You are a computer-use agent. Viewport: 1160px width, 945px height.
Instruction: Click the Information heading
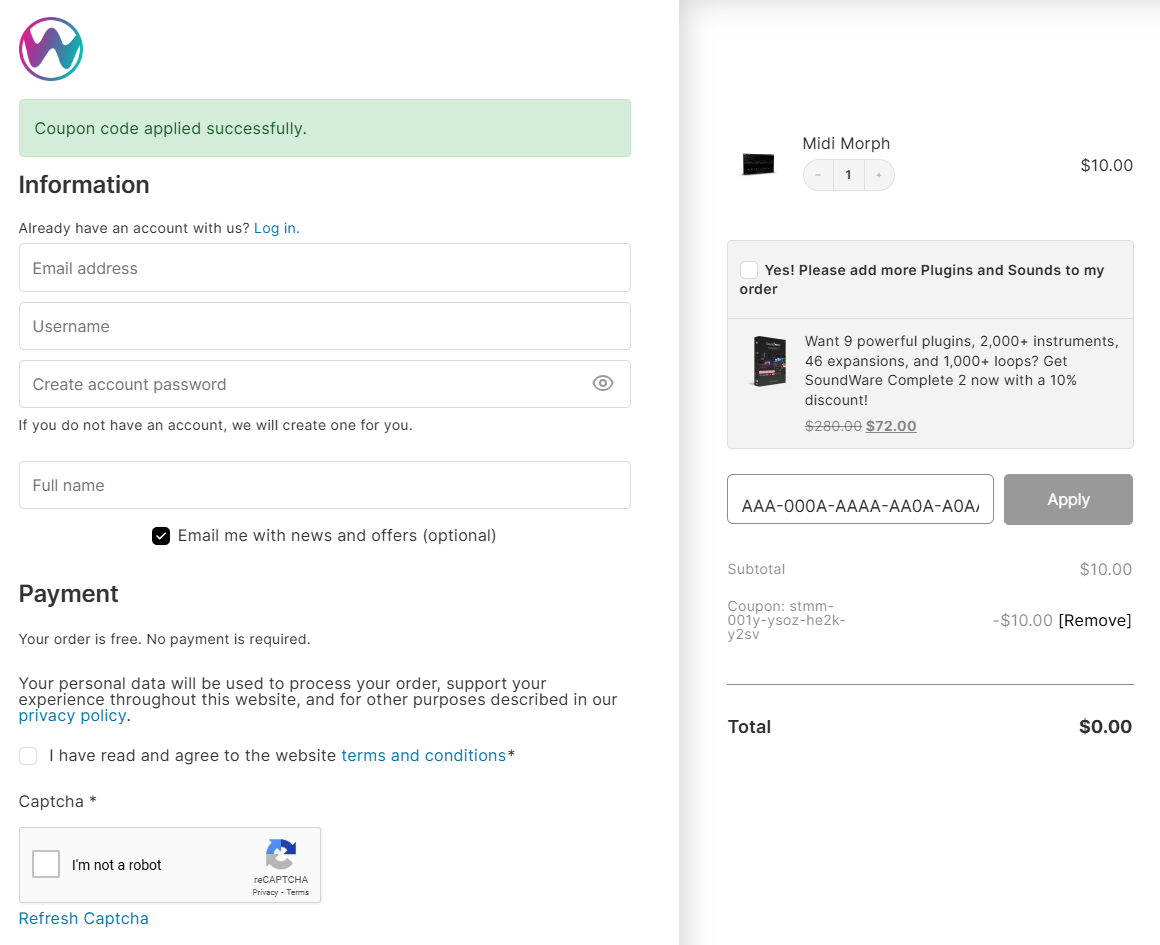point(84,185)
